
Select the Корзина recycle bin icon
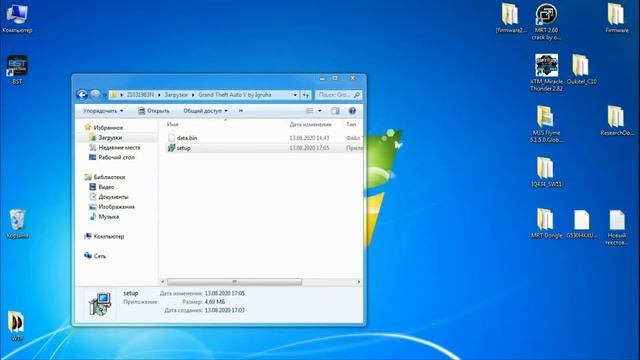[17, 224]
